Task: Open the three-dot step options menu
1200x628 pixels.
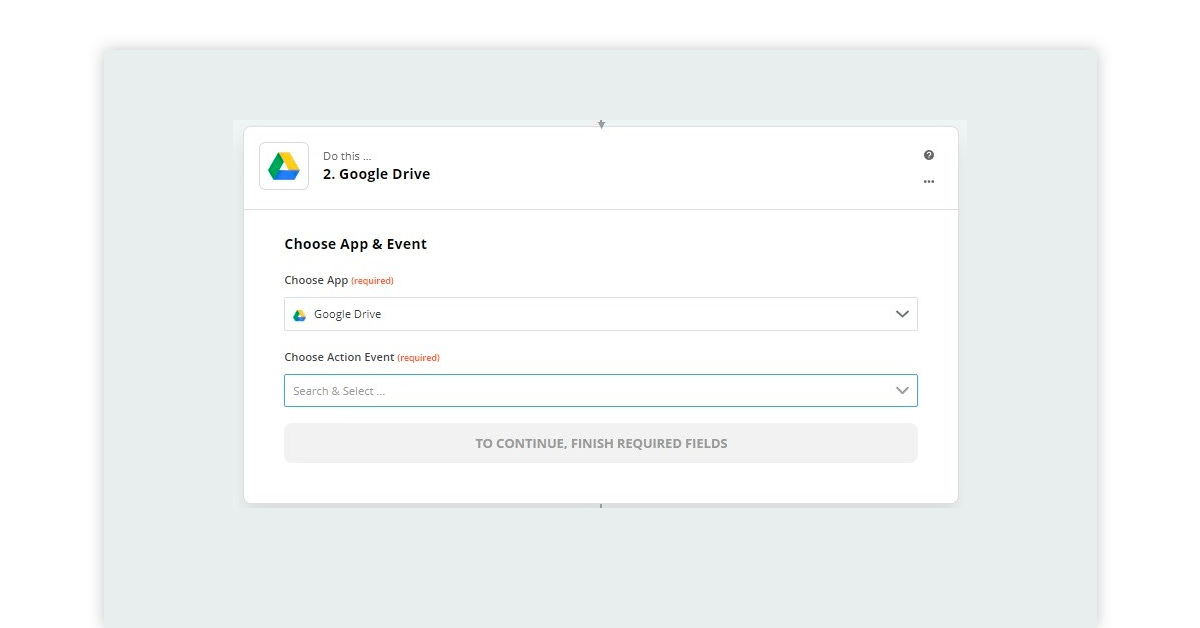Action: point(929,181)
